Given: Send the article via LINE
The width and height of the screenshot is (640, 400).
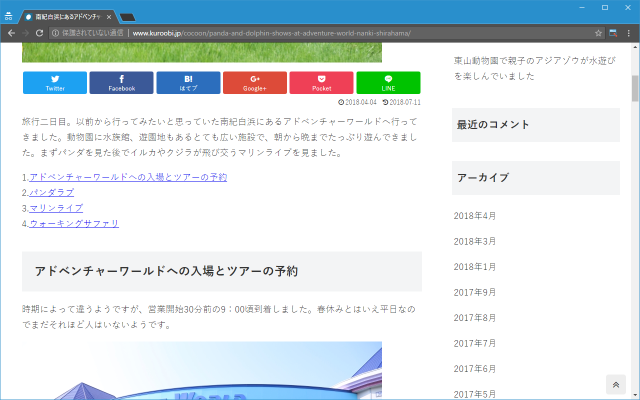Looking at the screenshot, I should pyautogui.click(x=388, y=83).
